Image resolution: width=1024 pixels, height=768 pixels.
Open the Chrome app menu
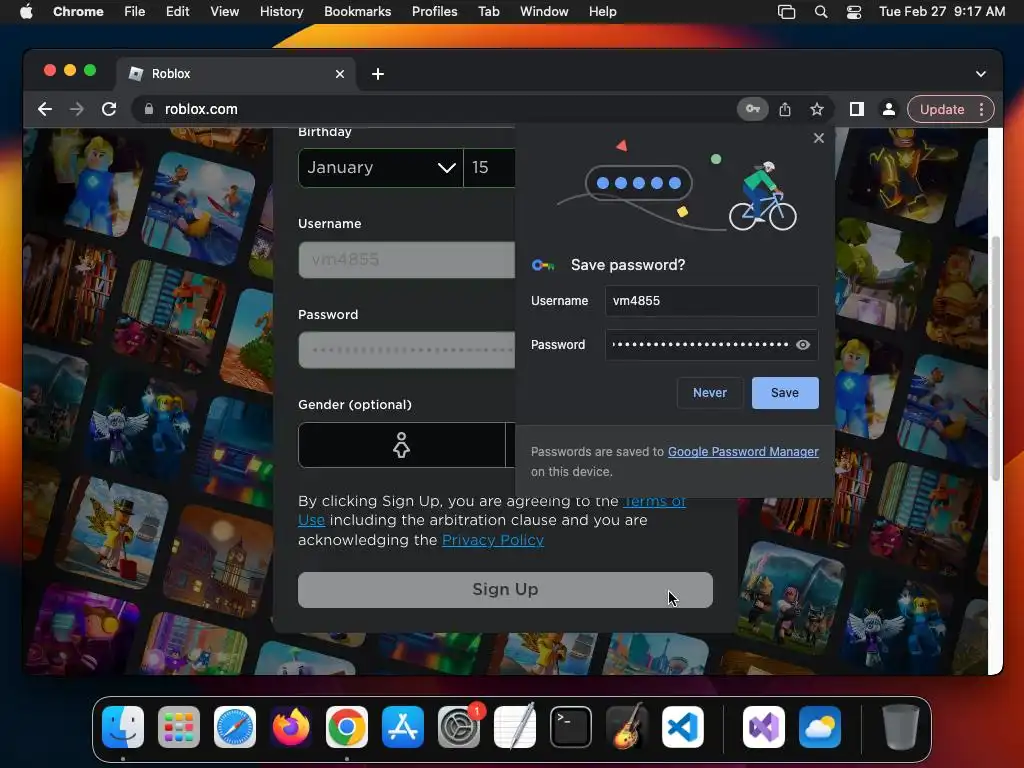pyautogui.click(x=78, y=12)
